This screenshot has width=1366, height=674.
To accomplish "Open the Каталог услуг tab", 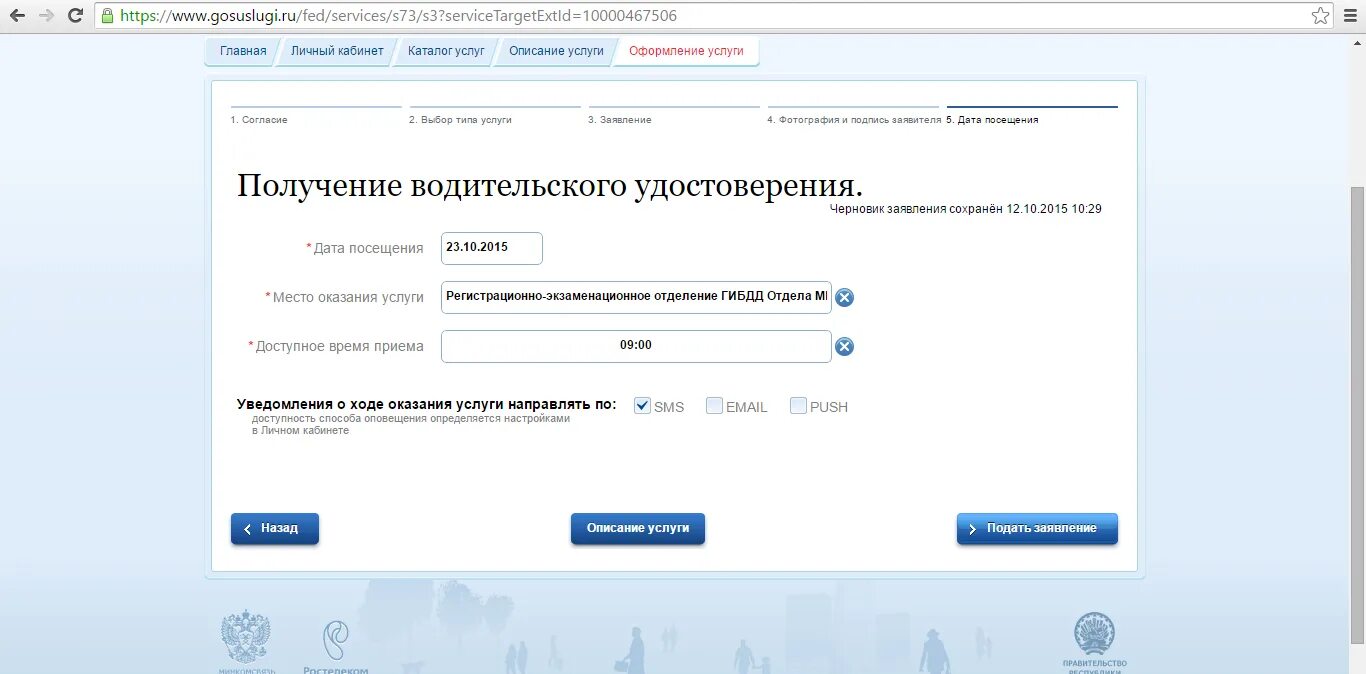I will pyautogui.click(x=445, y=50).
